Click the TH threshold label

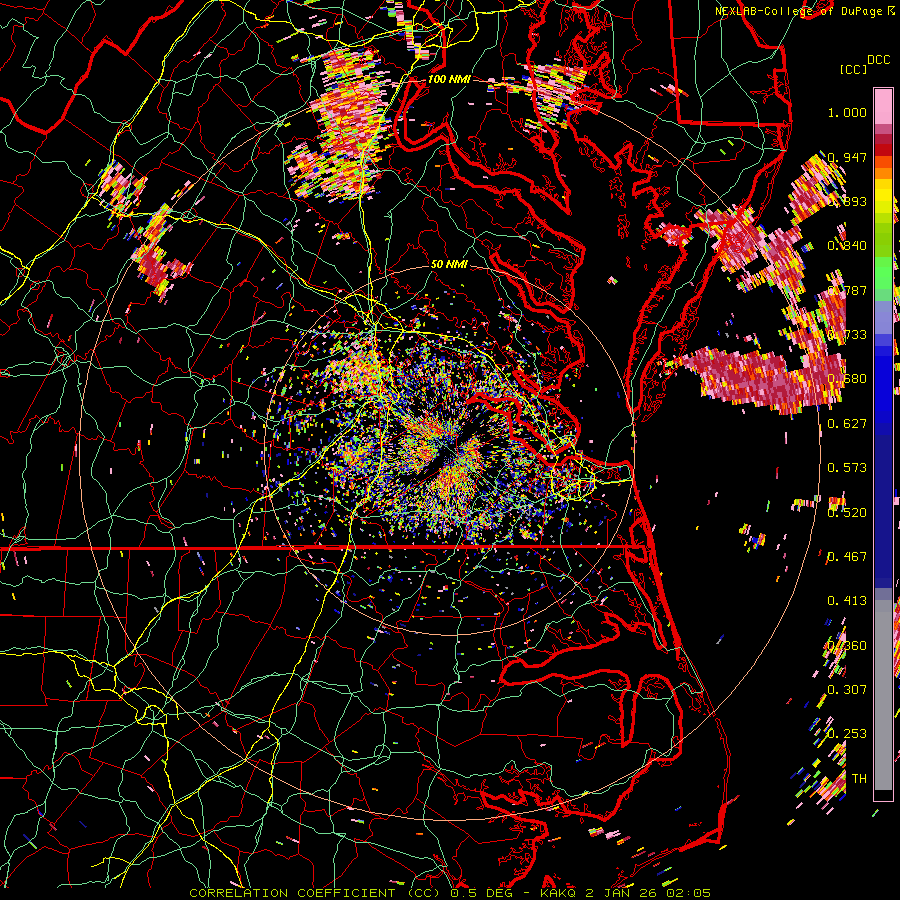click(x=859, y=778)
